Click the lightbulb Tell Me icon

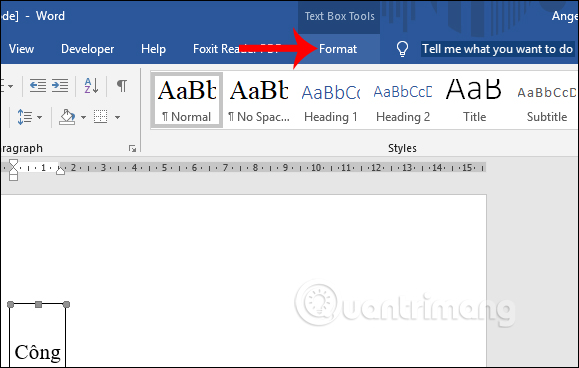(x=402, y=49)
